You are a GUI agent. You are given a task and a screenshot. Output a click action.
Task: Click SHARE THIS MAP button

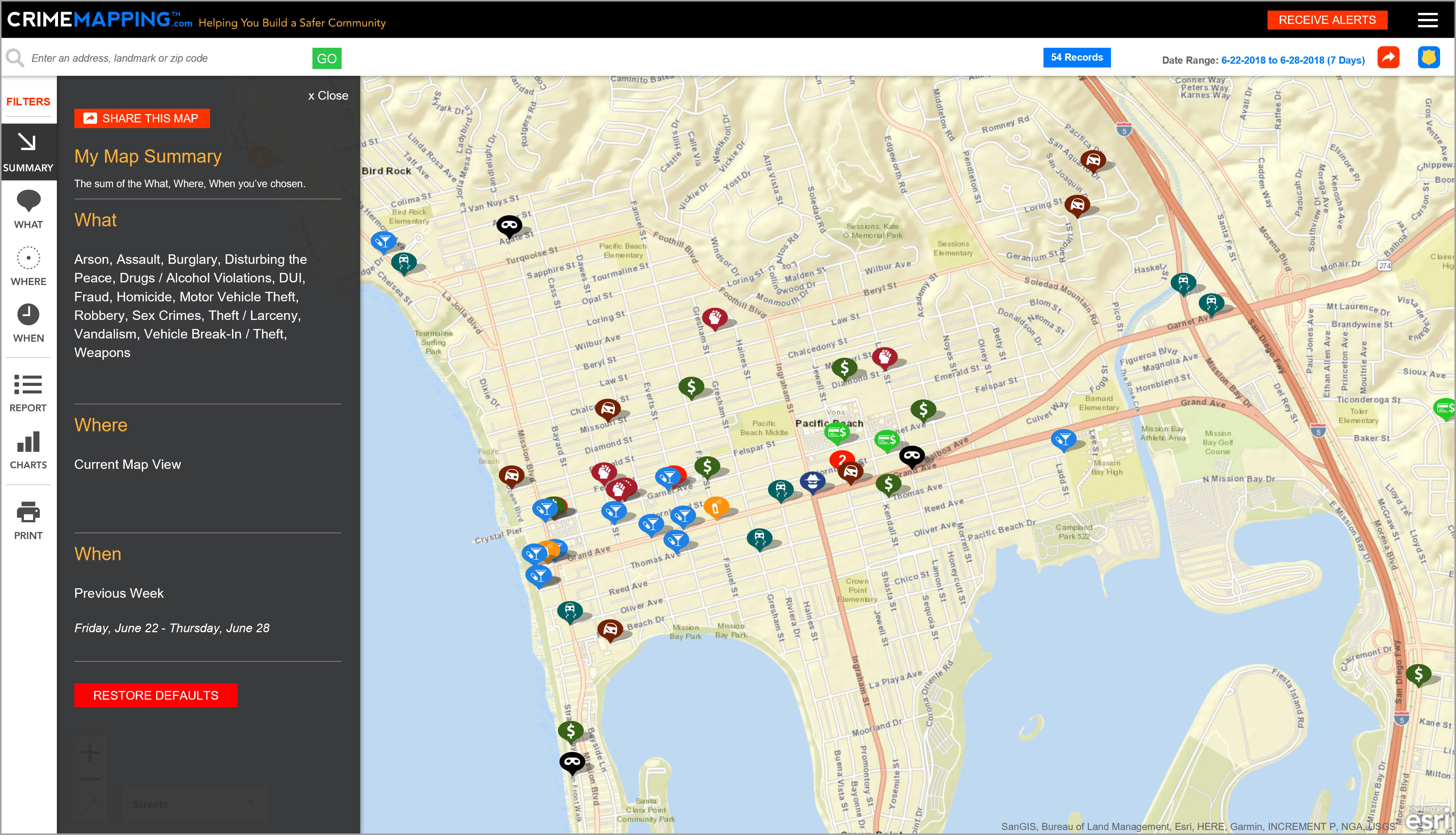pos(142,118)
